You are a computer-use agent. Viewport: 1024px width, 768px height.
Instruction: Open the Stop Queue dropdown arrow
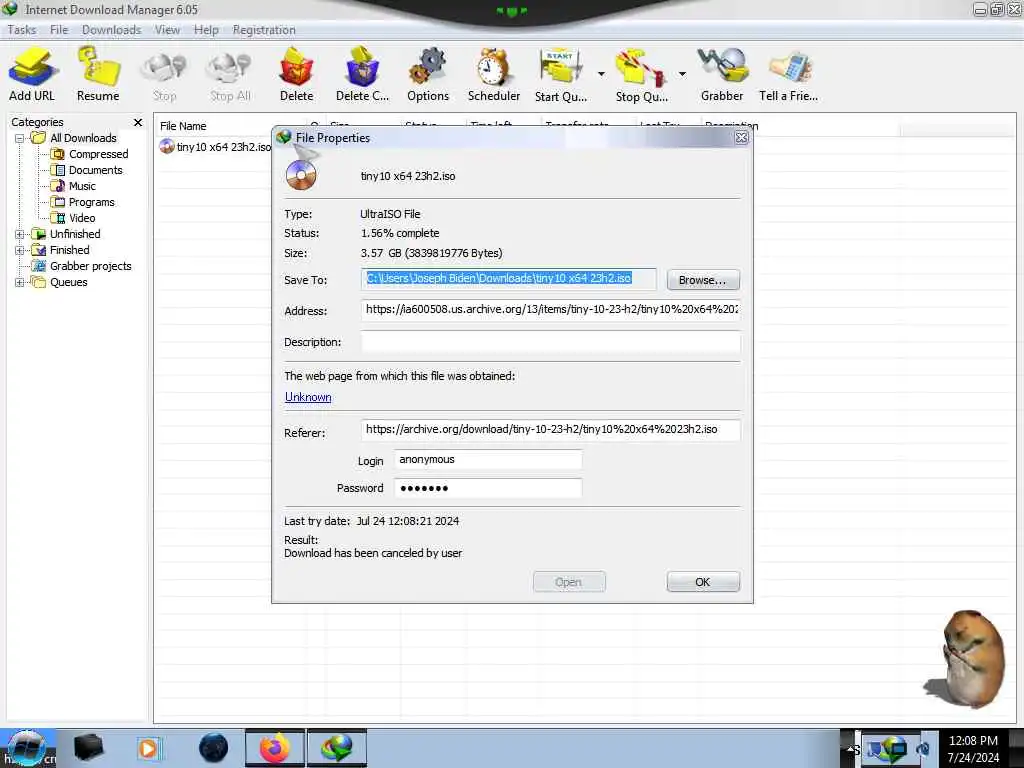tap(682, 74)
